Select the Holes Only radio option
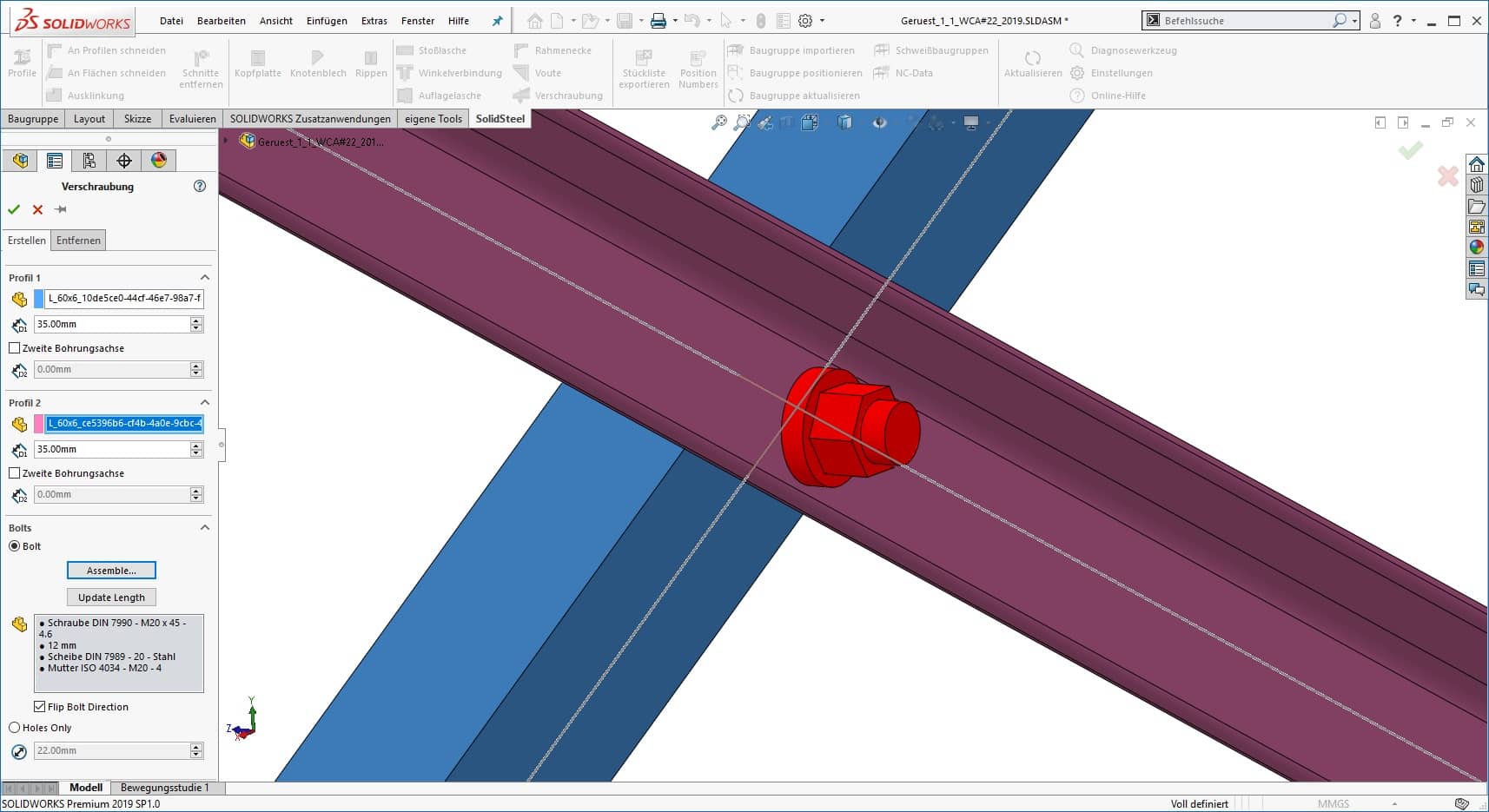Screen dimensions: 1489x812 [x=14, y=728]
